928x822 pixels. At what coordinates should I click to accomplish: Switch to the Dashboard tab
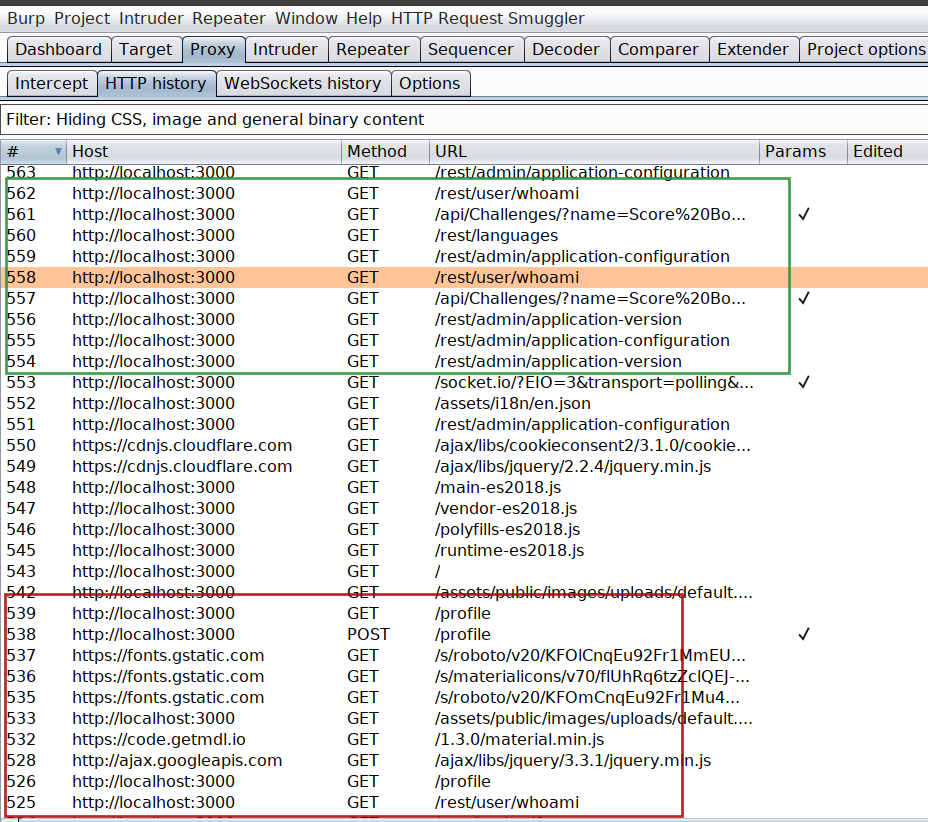pos(59,49)
